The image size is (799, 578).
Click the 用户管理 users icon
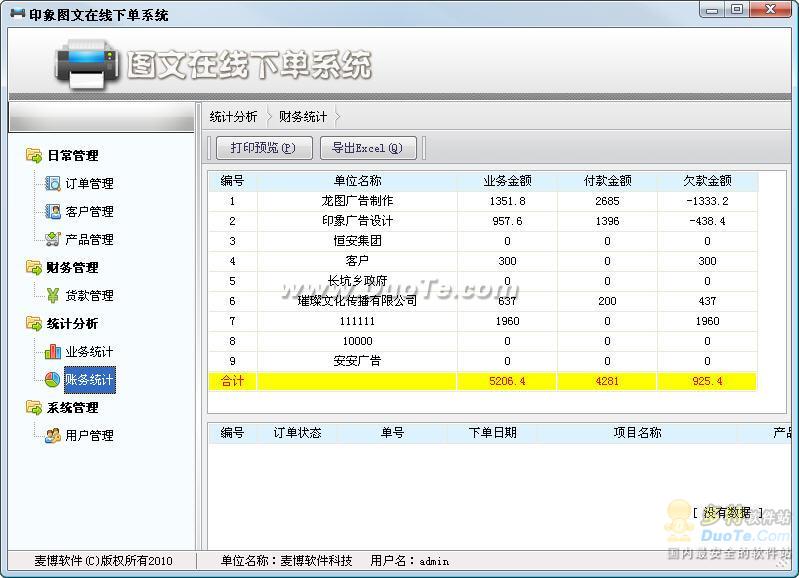pyautogui.click(x=53, y=436)
